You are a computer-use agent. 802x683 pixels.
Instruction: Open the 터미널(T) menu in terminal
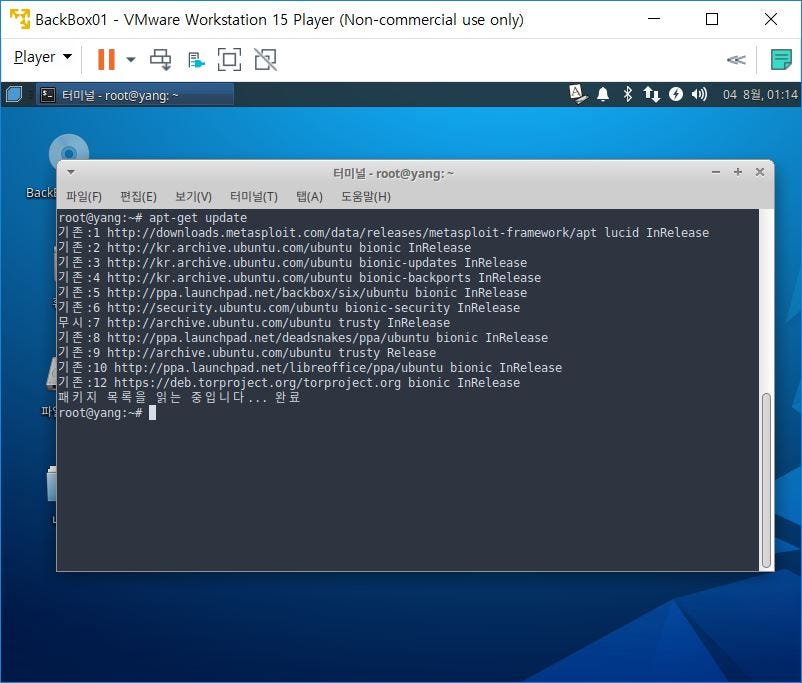[254, 196]
